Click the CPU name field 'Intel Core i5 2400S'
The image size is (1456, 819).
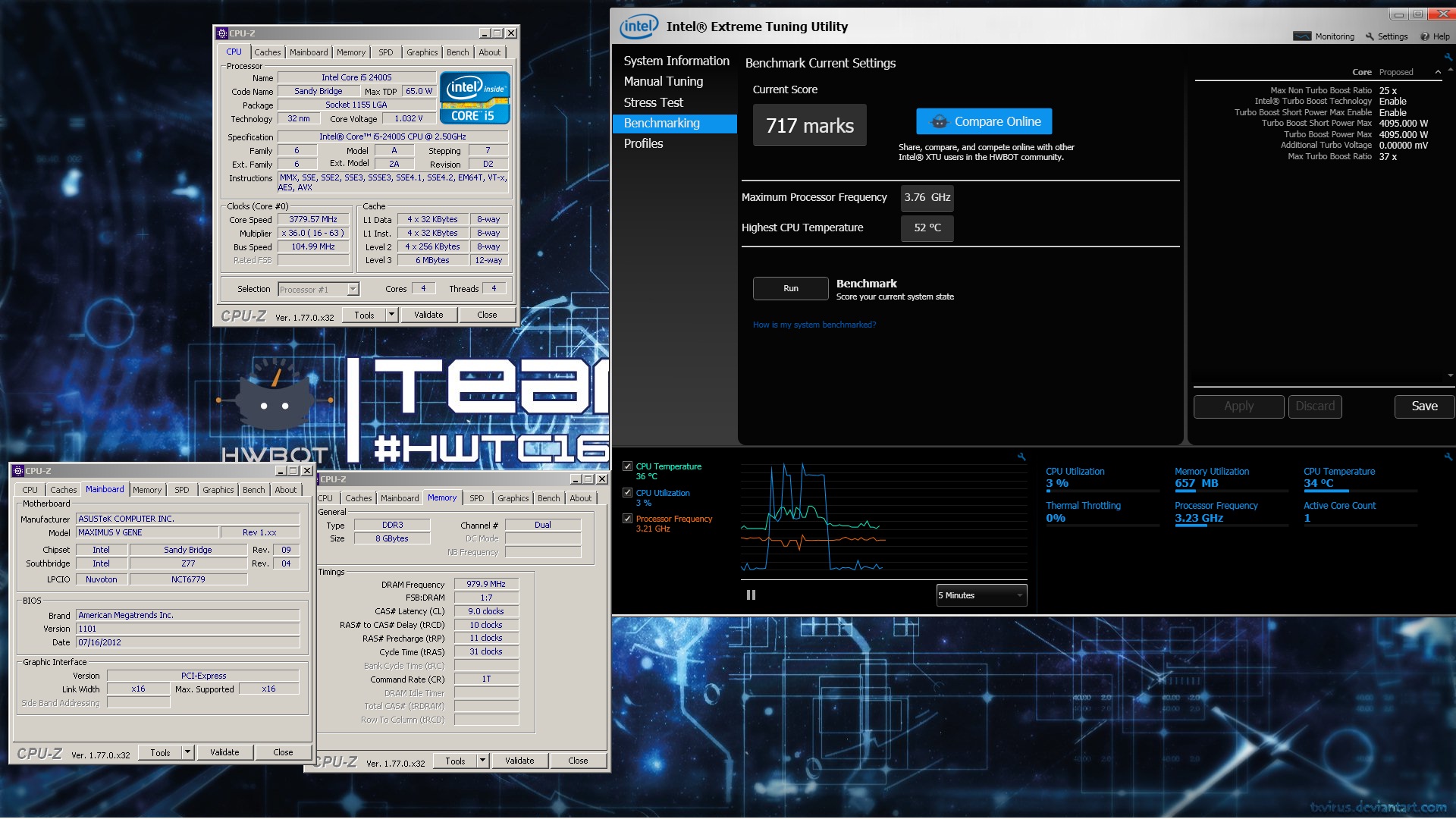point(356,77)
